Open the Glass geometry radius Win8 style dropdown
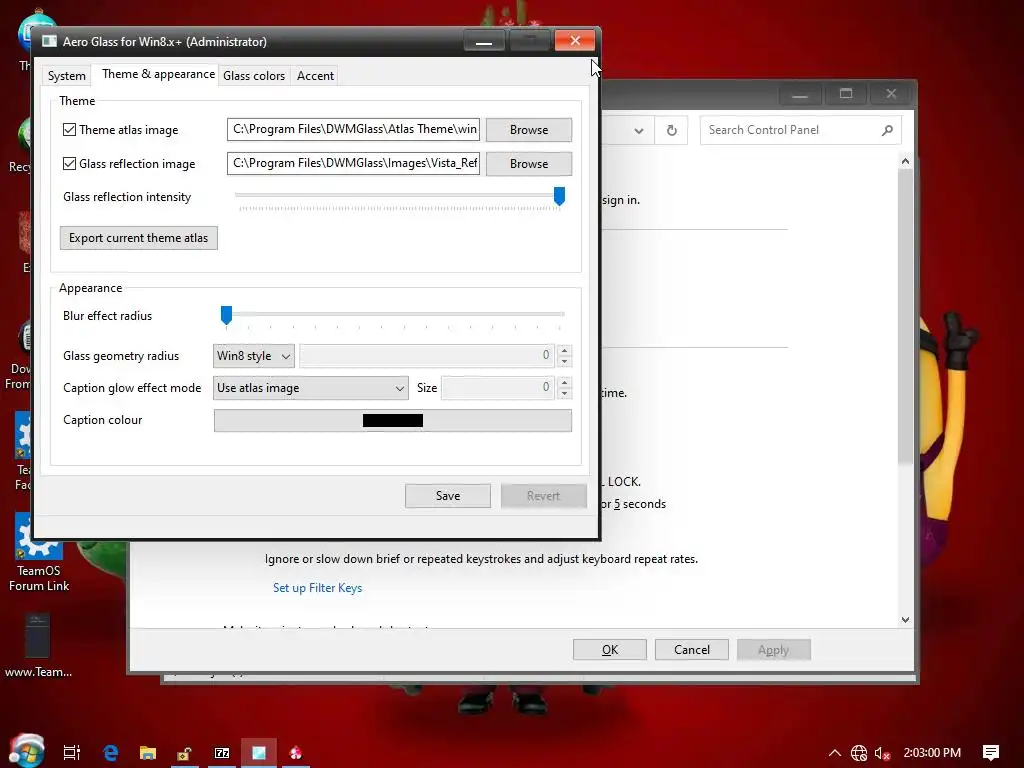The image size is (1024, 768). (253, 356)
